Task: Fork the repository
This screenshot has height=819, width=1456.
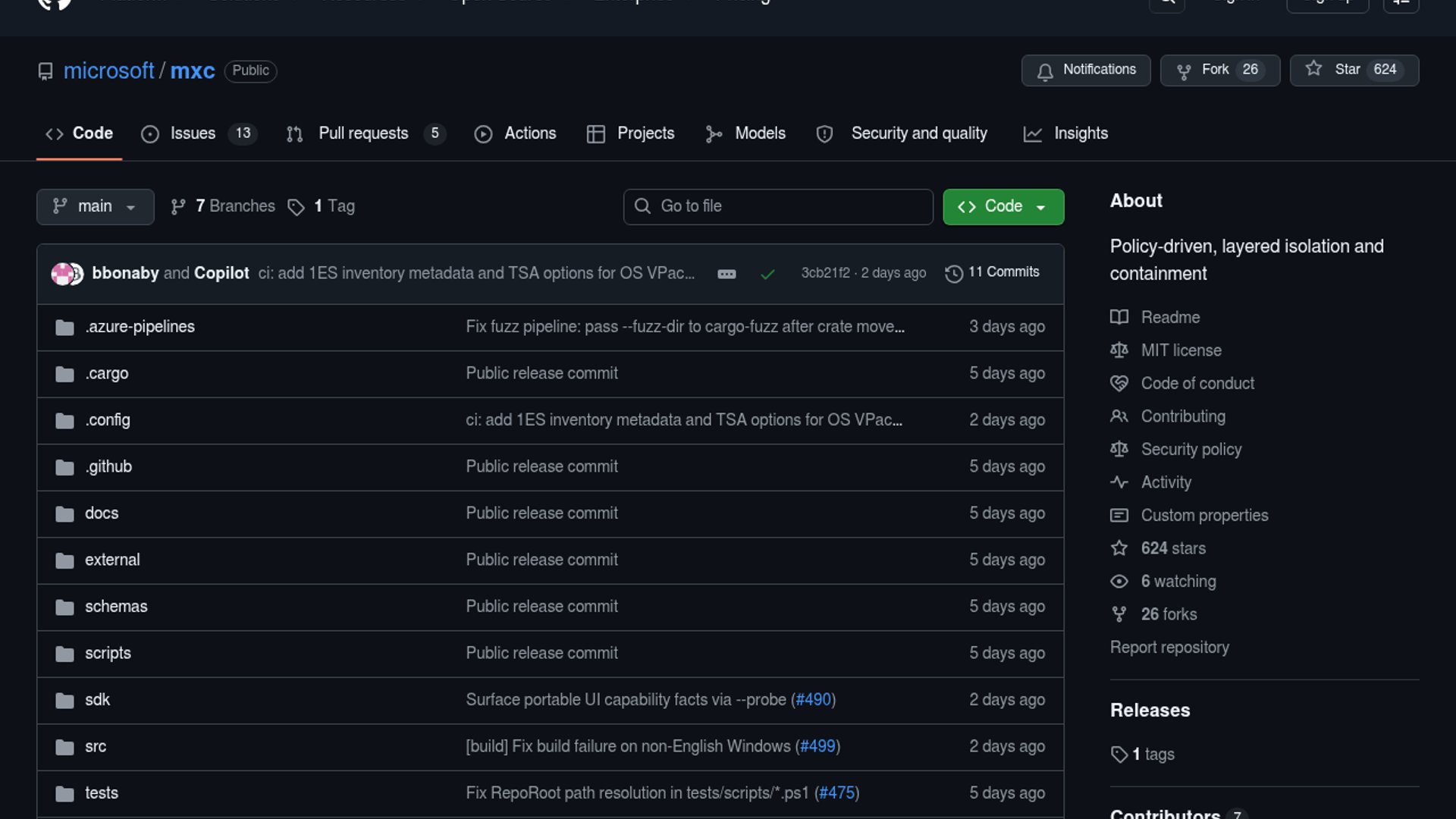Action: pos(1219,70)
